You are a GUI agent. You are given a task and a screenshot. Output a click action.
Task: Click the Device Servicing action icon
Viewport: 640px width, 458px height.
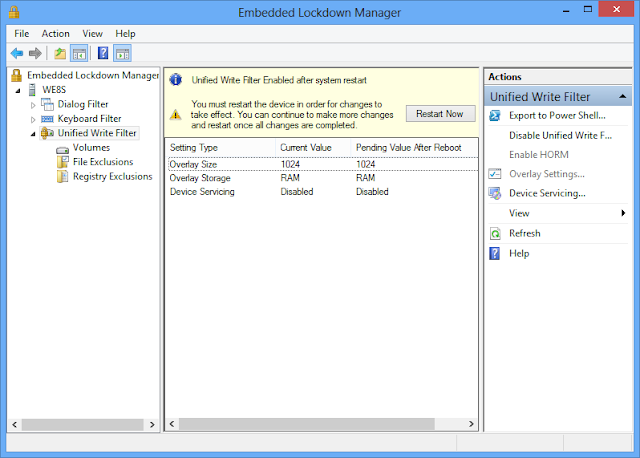(x=495, y=193)
